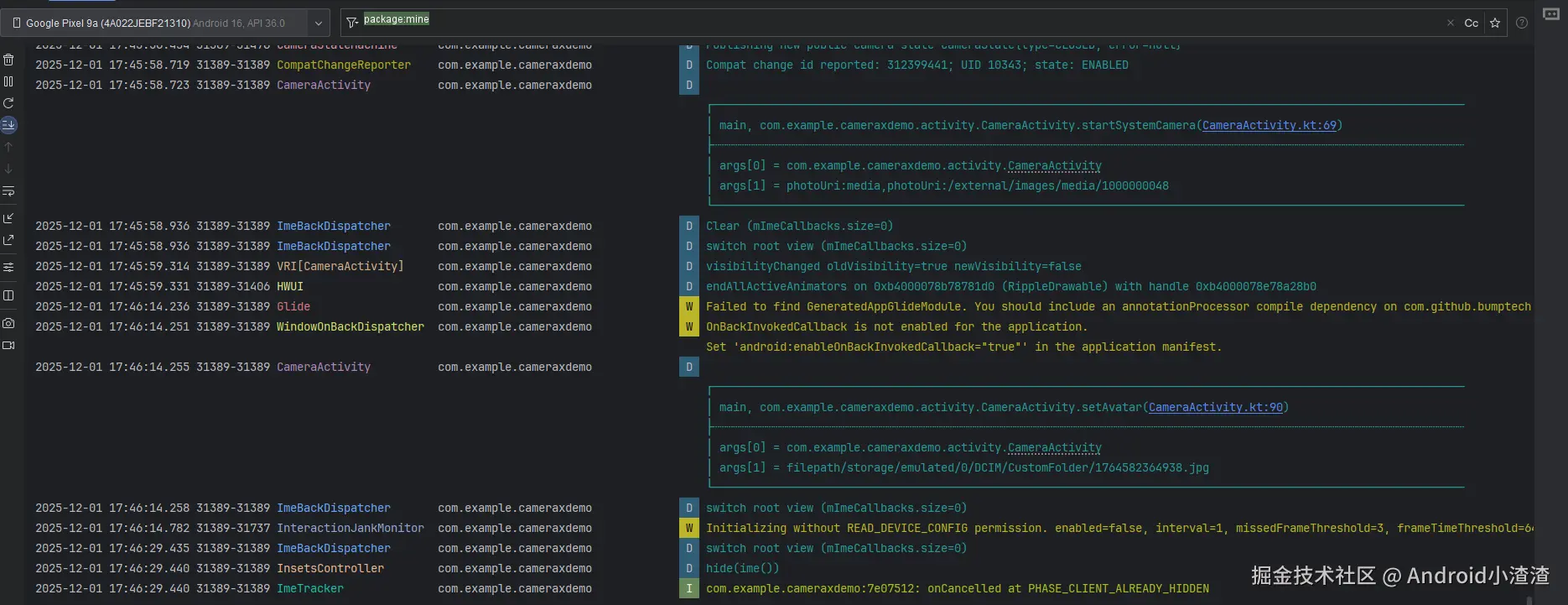Click the process ID 31389-31737

(x=233, y=528)
